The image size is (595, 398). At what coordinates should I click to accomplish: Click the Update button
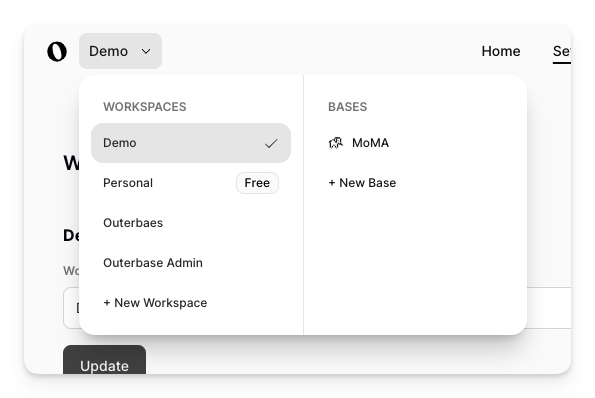point(104,360)
